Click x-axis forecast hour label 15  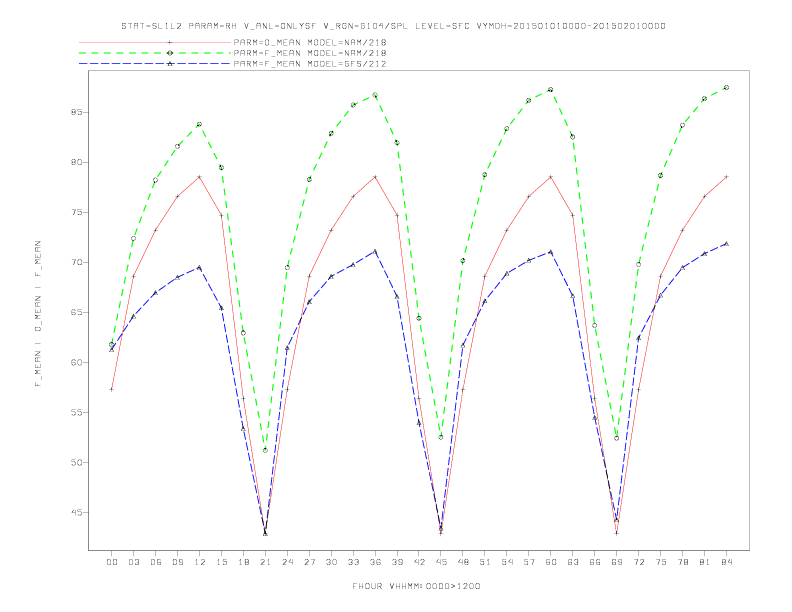[x=221, y=562]
